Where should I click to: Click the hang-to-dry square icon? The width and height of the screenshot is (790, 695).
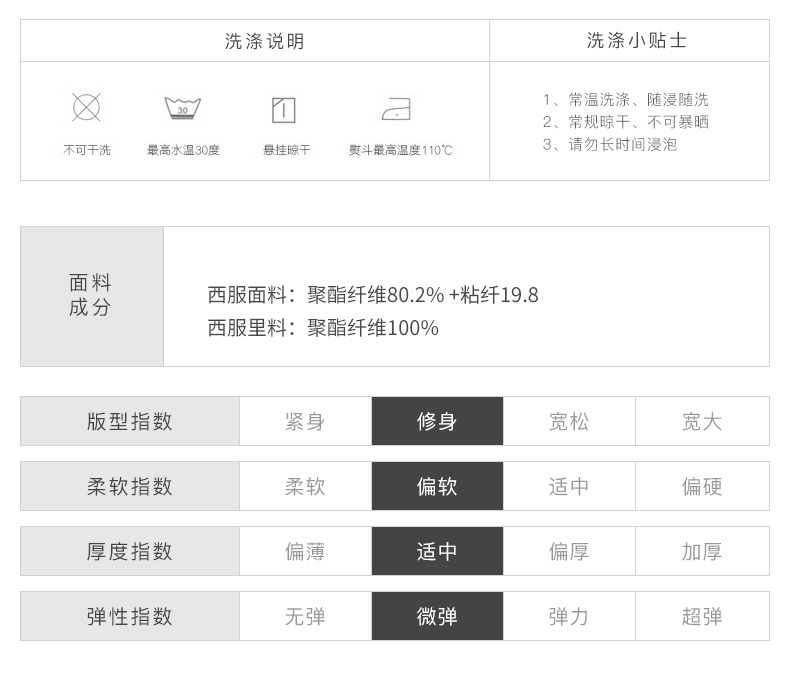click(284, 110)
